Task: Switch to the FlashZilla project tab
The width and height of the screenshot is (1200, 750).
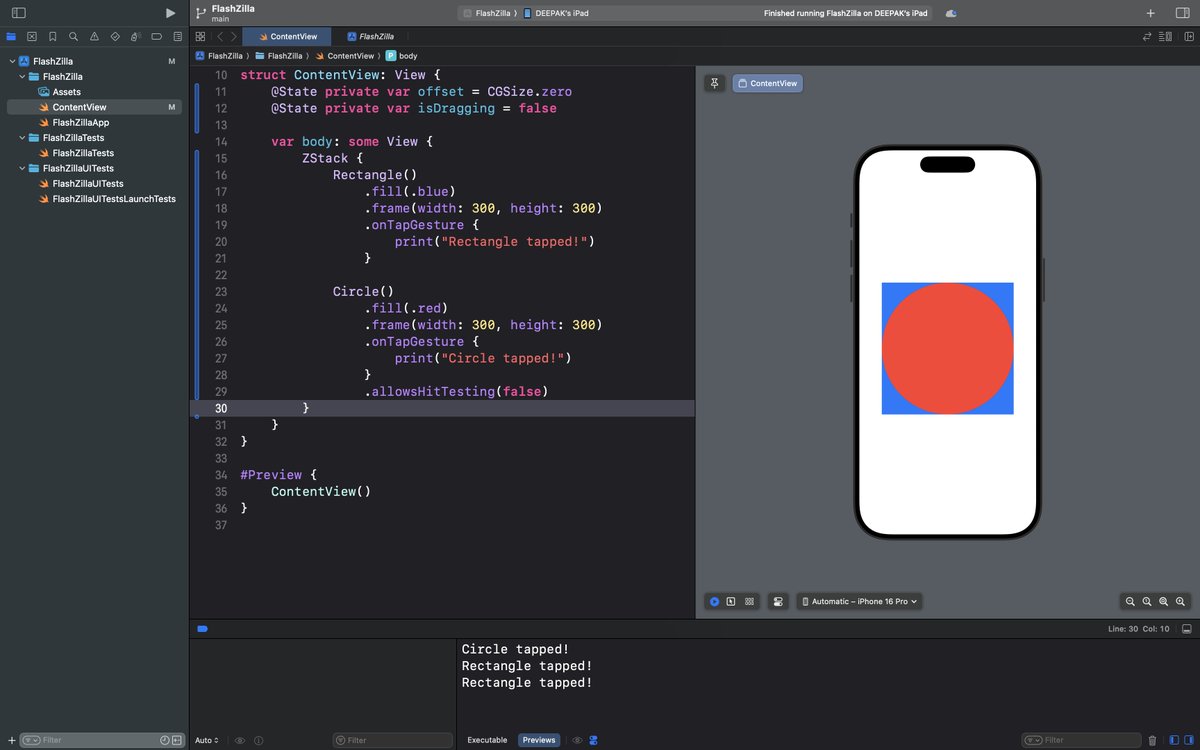Action: [x=370, y=36]
